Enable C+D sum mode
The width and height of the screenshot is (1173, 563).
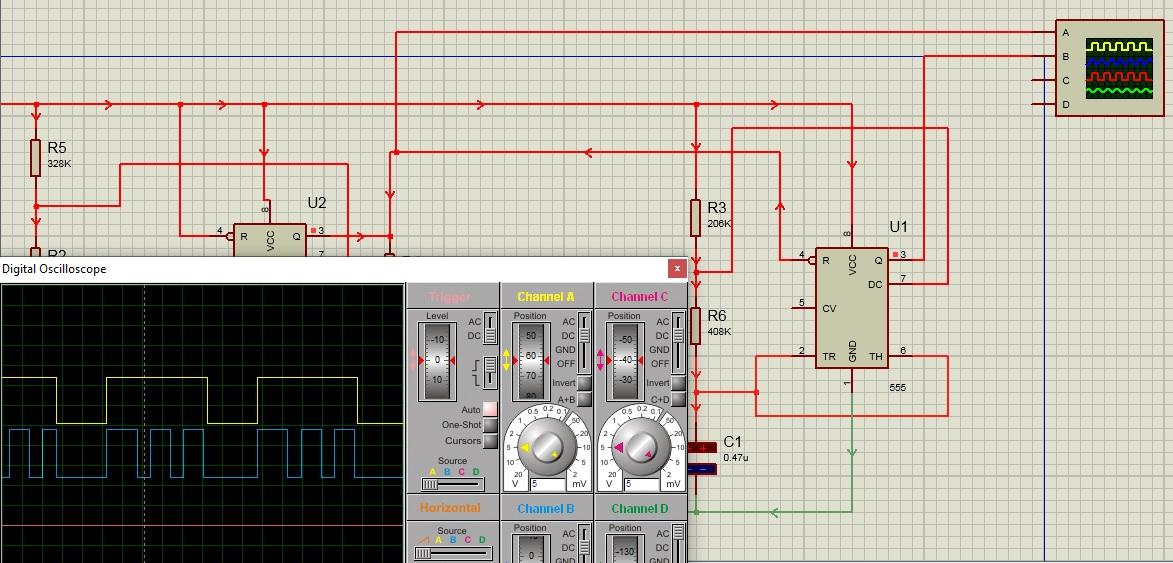(679, 399)
